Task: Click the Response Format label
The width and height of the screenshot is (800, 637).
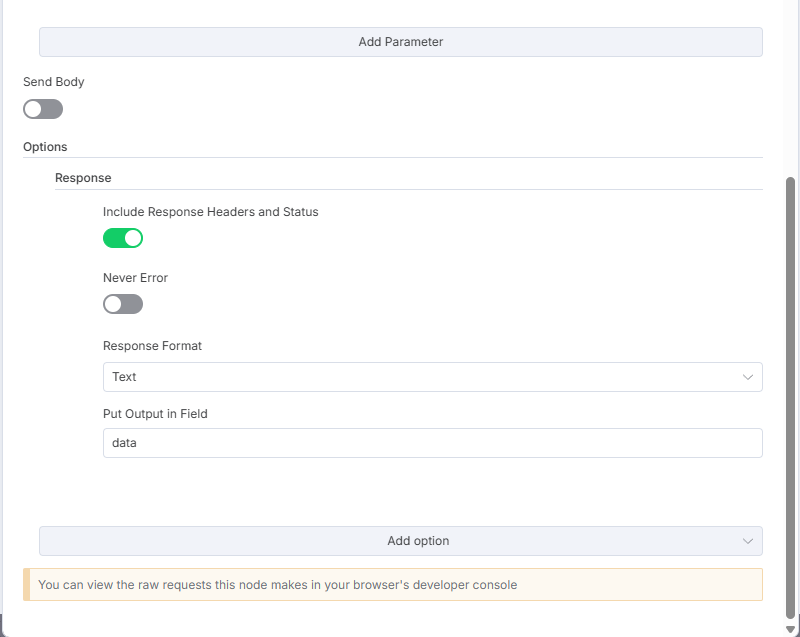Action: point(153,346)
